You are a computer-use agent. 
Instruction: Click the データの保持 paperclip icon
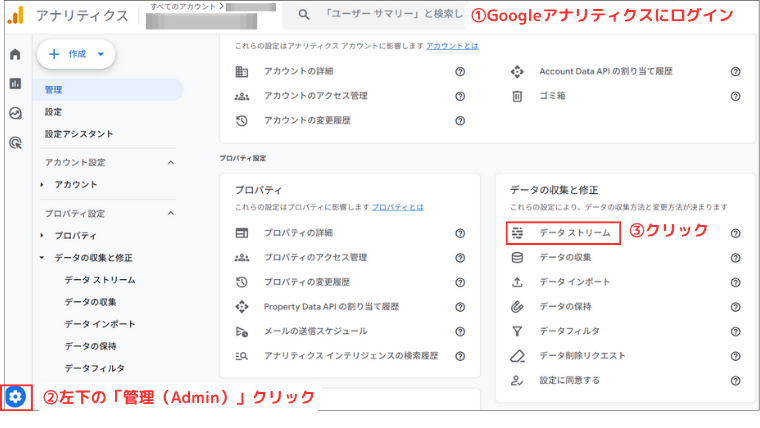pyautogui.click(x=517, y=307)
